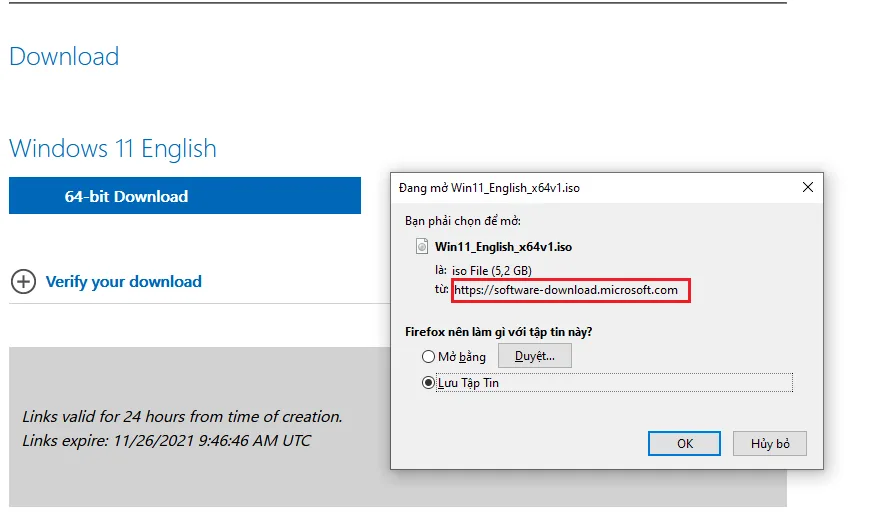Click the Download page heading

click(64, 56)
